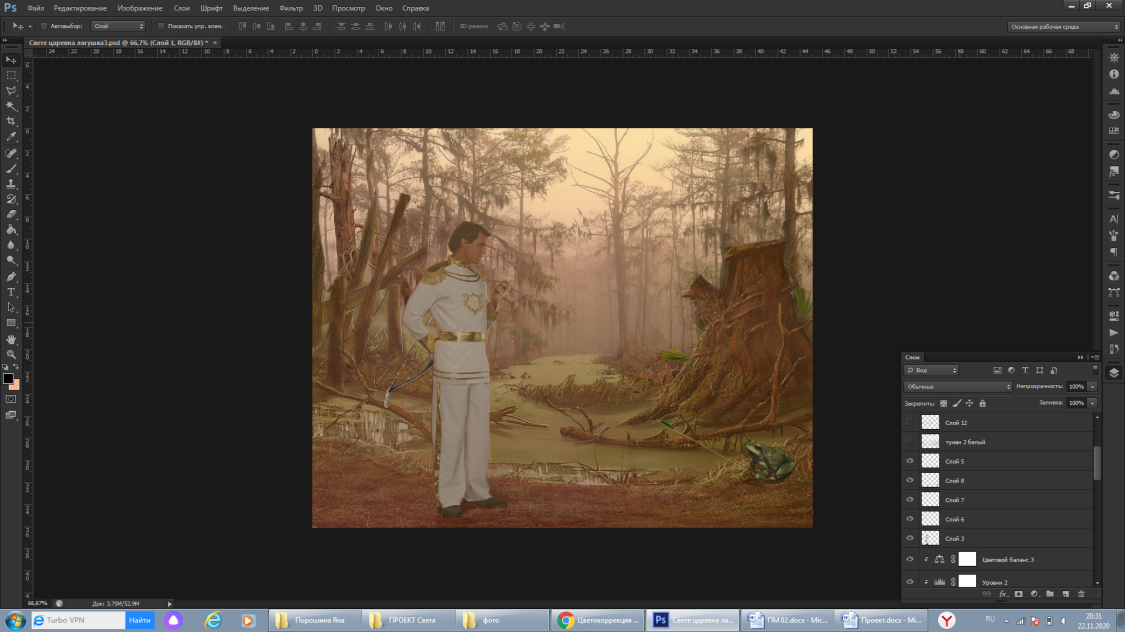The image size is (1125, 632).
Task: Create a new adjustment layer
Action: tap(1034, 594)
